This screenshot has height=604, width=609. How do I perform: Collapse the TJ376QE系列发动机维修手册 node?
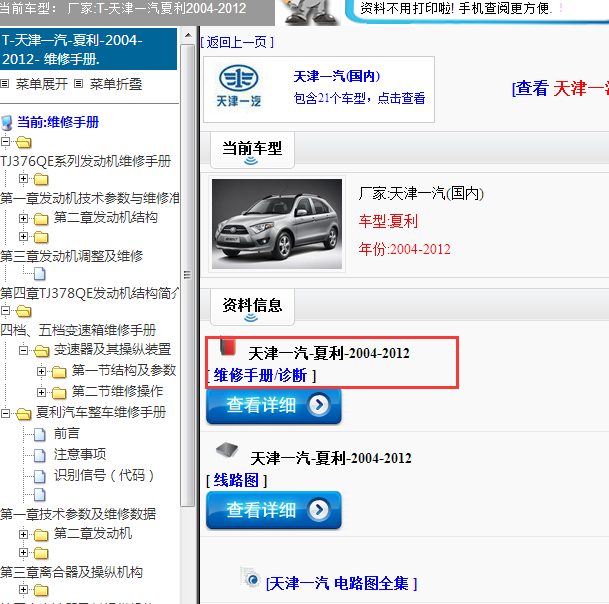[5, 141]
